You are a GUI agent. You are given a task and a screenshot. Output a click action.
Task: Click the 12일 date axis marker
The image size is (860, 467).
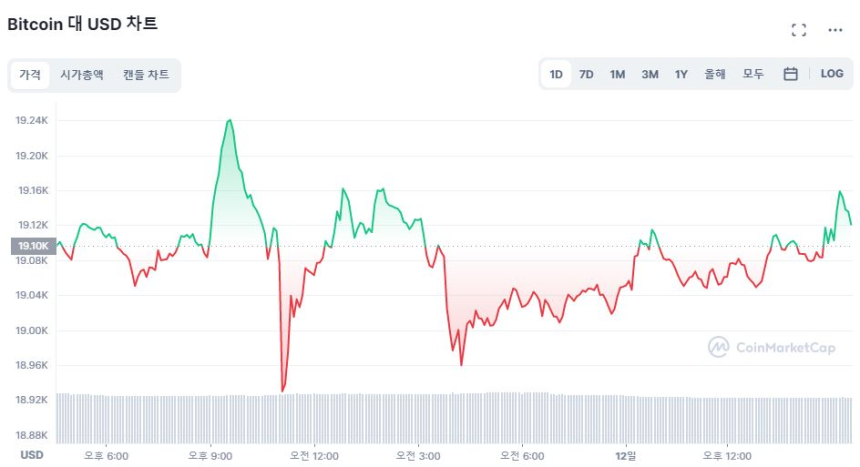(x=627, y=456)
